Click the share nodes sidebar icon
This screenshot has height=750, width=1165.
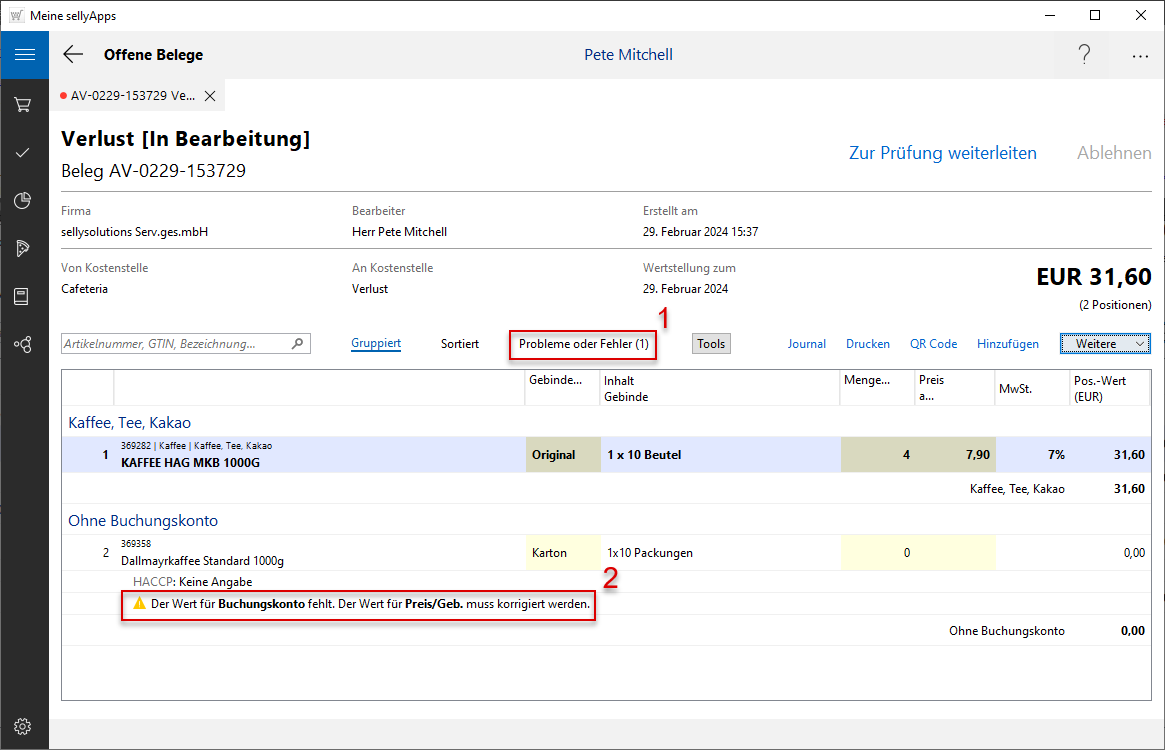pos(23,344)
